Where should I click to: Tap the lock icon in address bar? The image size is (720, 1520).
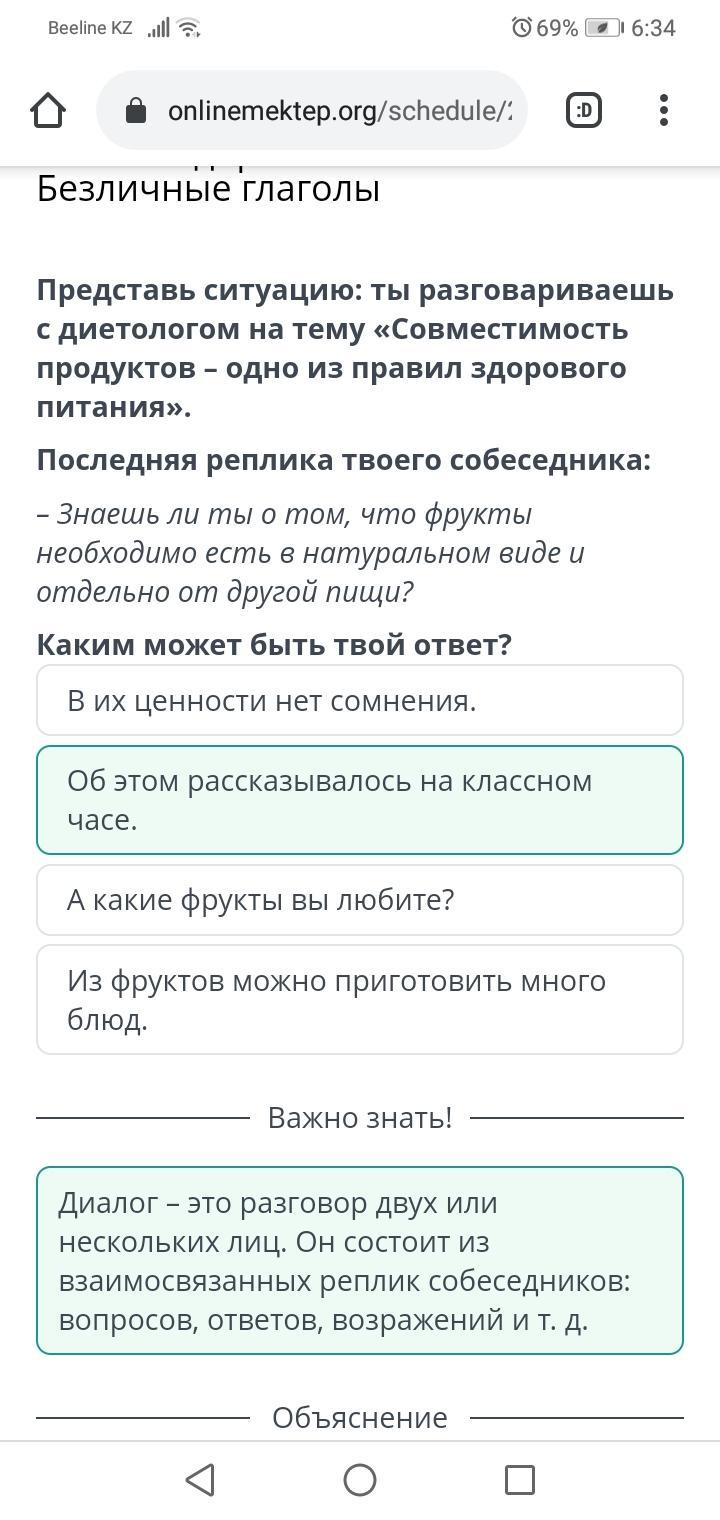coord(137,111)
